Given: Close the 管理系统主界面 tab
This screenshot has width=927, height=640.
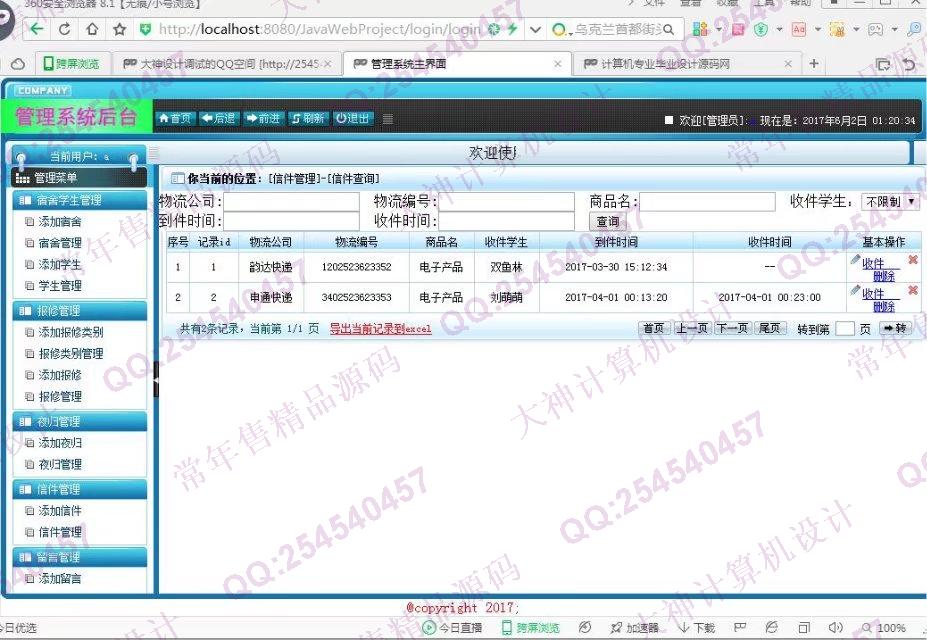Looking at the screenshot, I should [x=557, y=64].
